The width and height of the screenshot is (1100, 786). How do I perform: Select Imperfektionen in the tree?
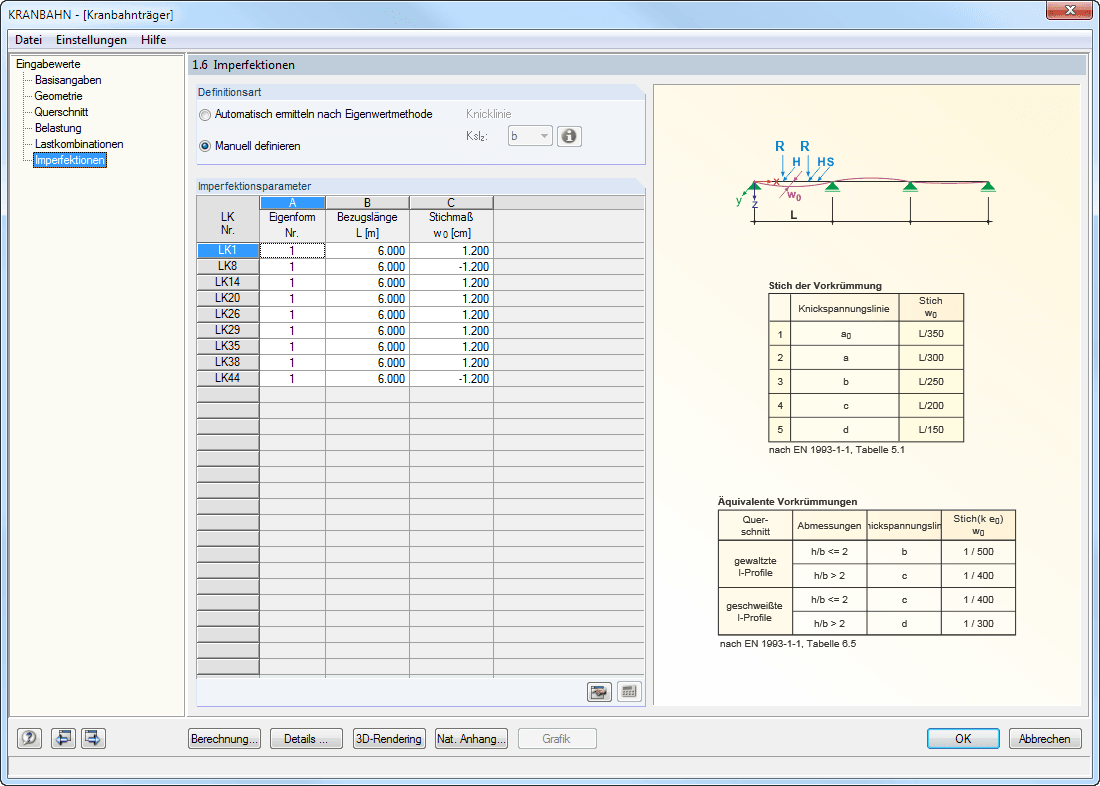click(69, 161)
